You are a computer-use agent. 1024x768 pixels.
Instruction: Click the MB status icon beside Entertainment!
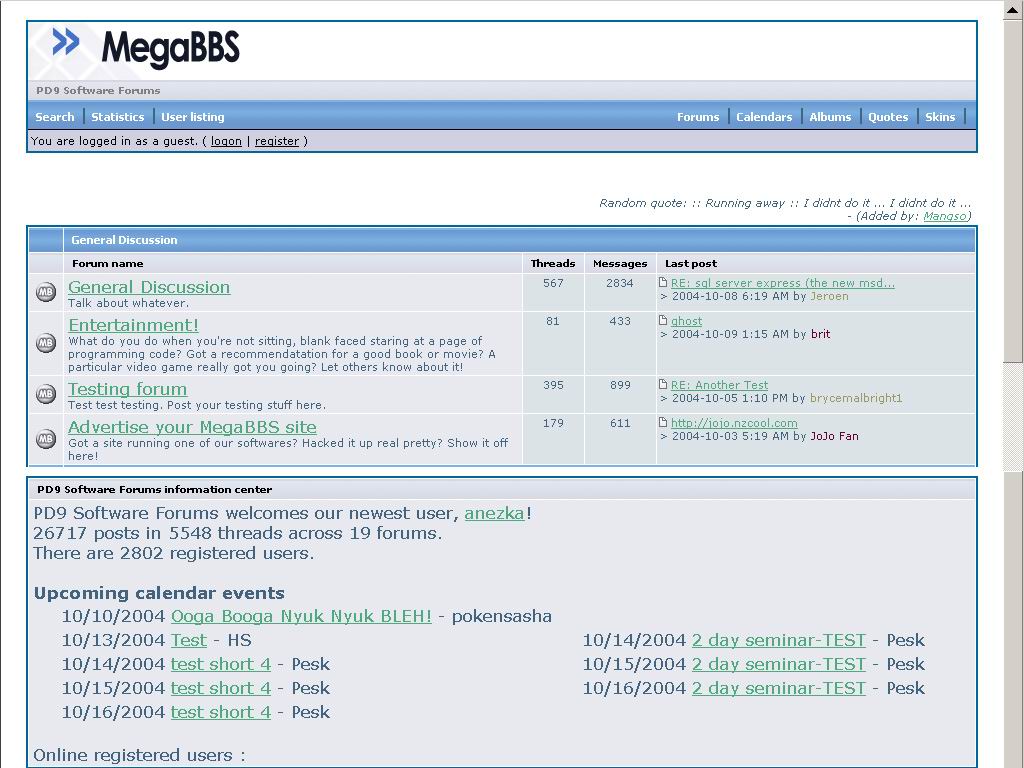[46, 343]
